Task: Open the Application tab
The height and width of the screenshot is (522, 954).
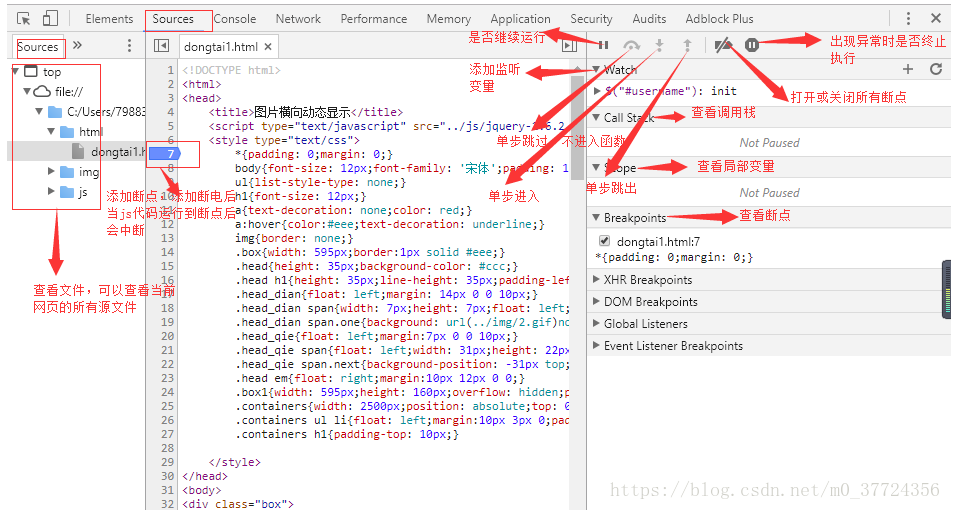Action: (x=520, y=19)
